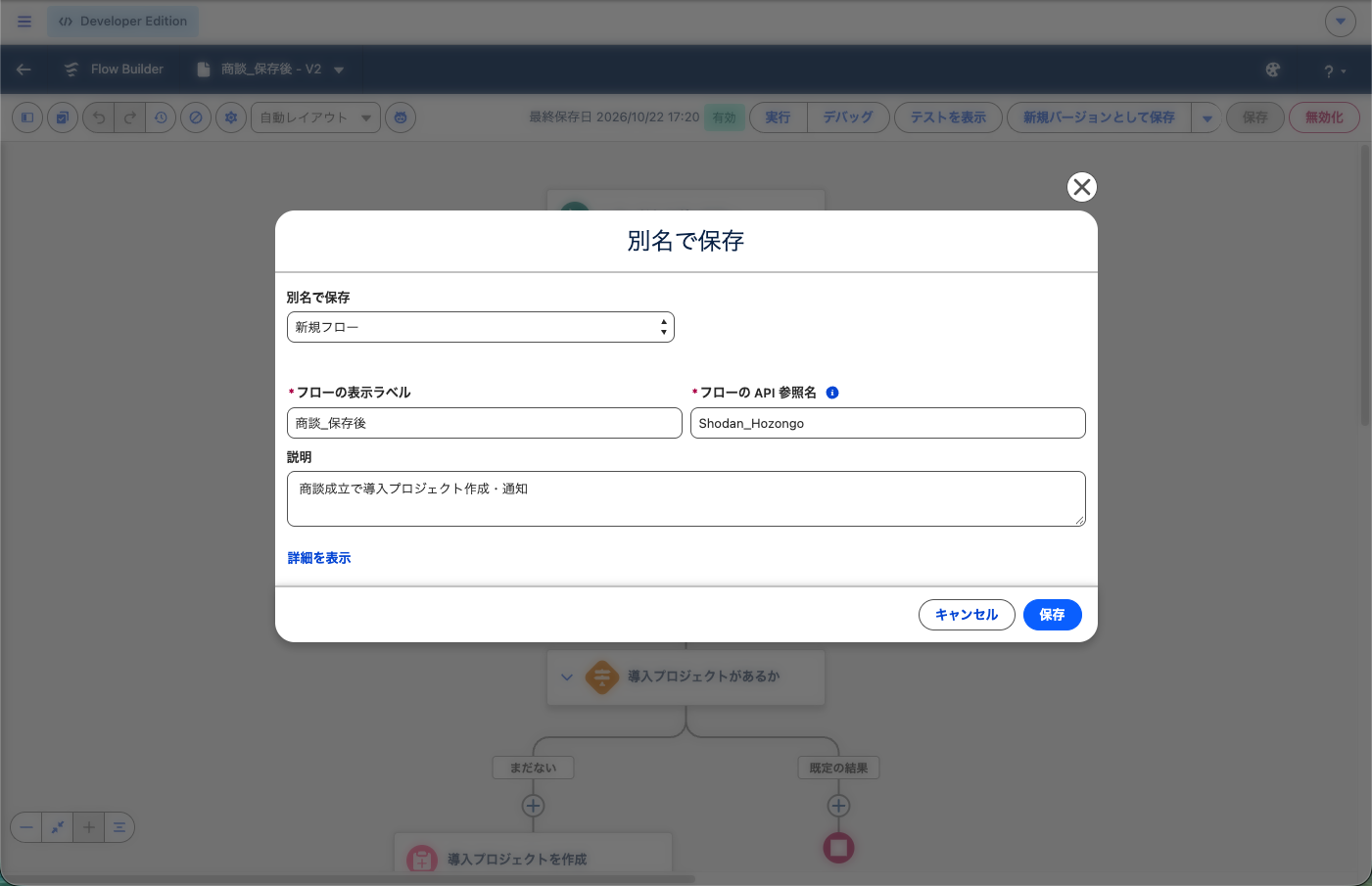
Task: Click the テストを表示 button
Action: (x=948, y=117)
